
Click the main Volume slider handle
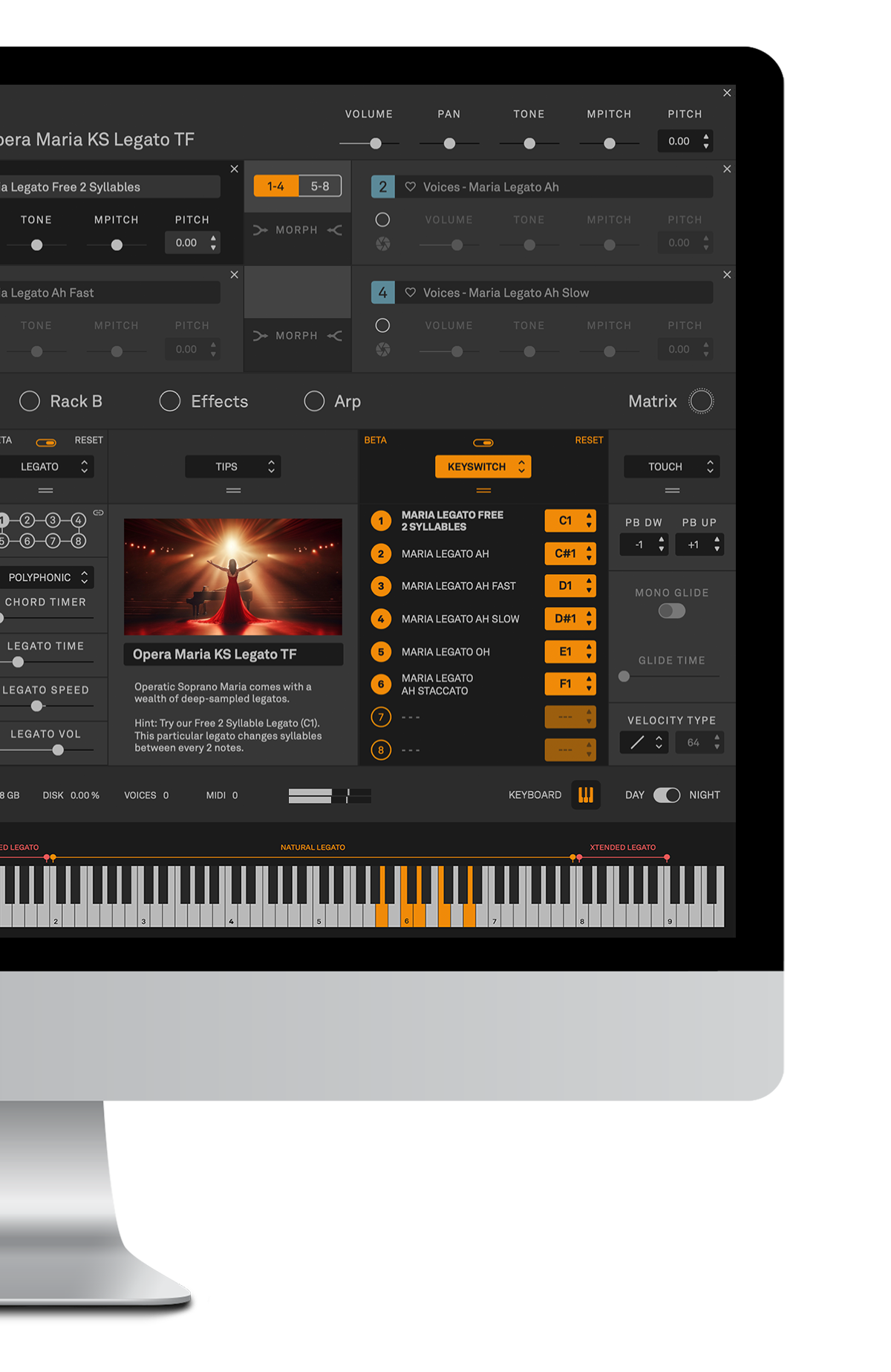coord(376,143)
